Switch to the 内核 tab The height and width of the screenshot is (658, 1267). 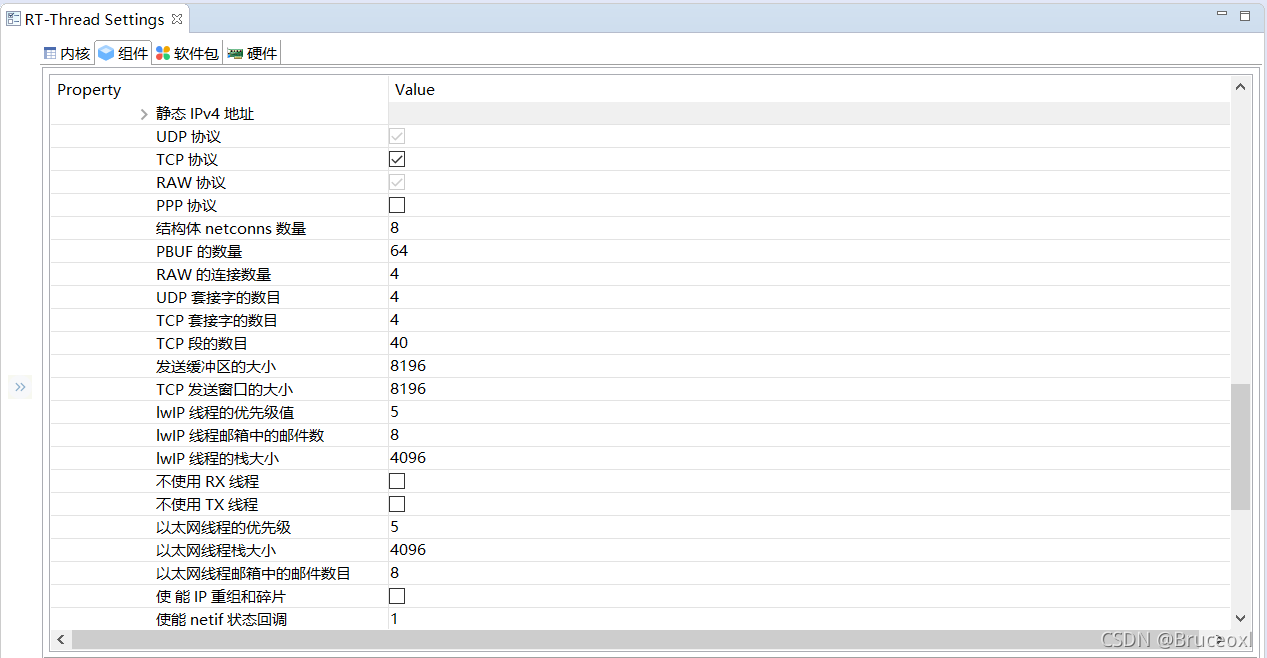67,53
